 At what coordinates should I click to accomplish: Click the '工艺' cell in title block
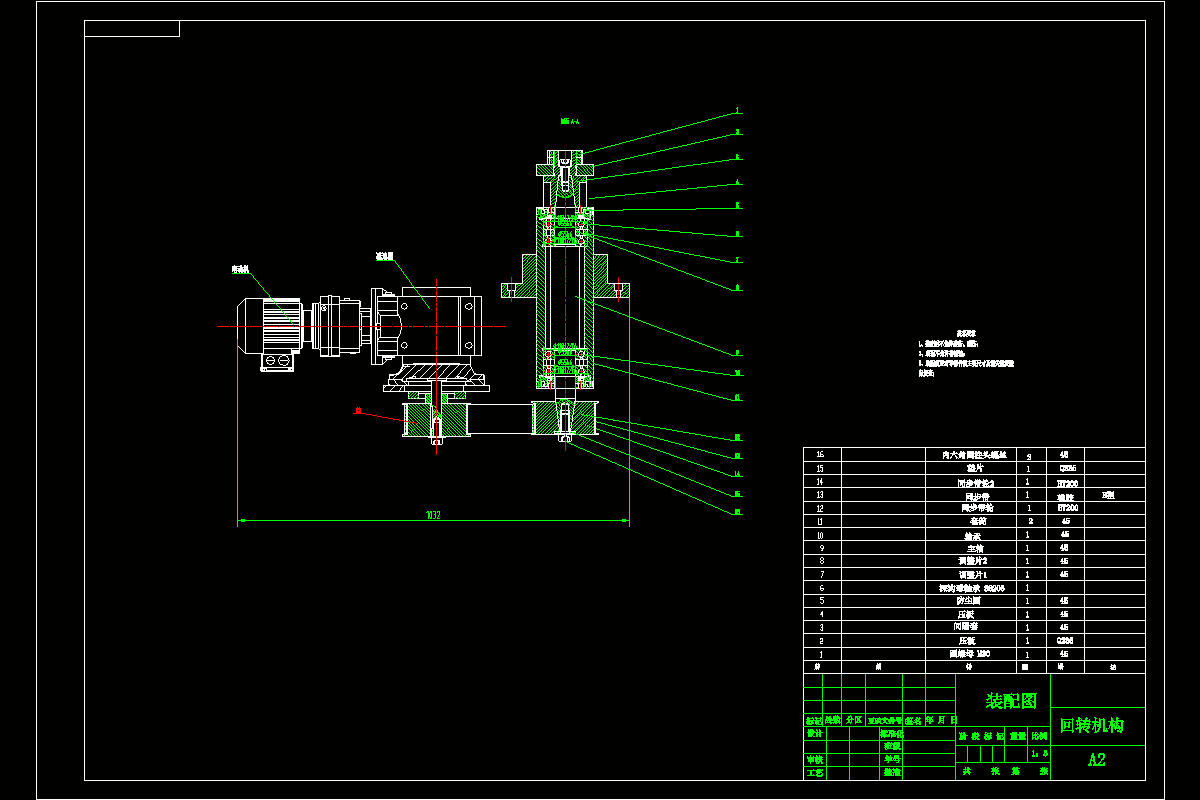815,772
